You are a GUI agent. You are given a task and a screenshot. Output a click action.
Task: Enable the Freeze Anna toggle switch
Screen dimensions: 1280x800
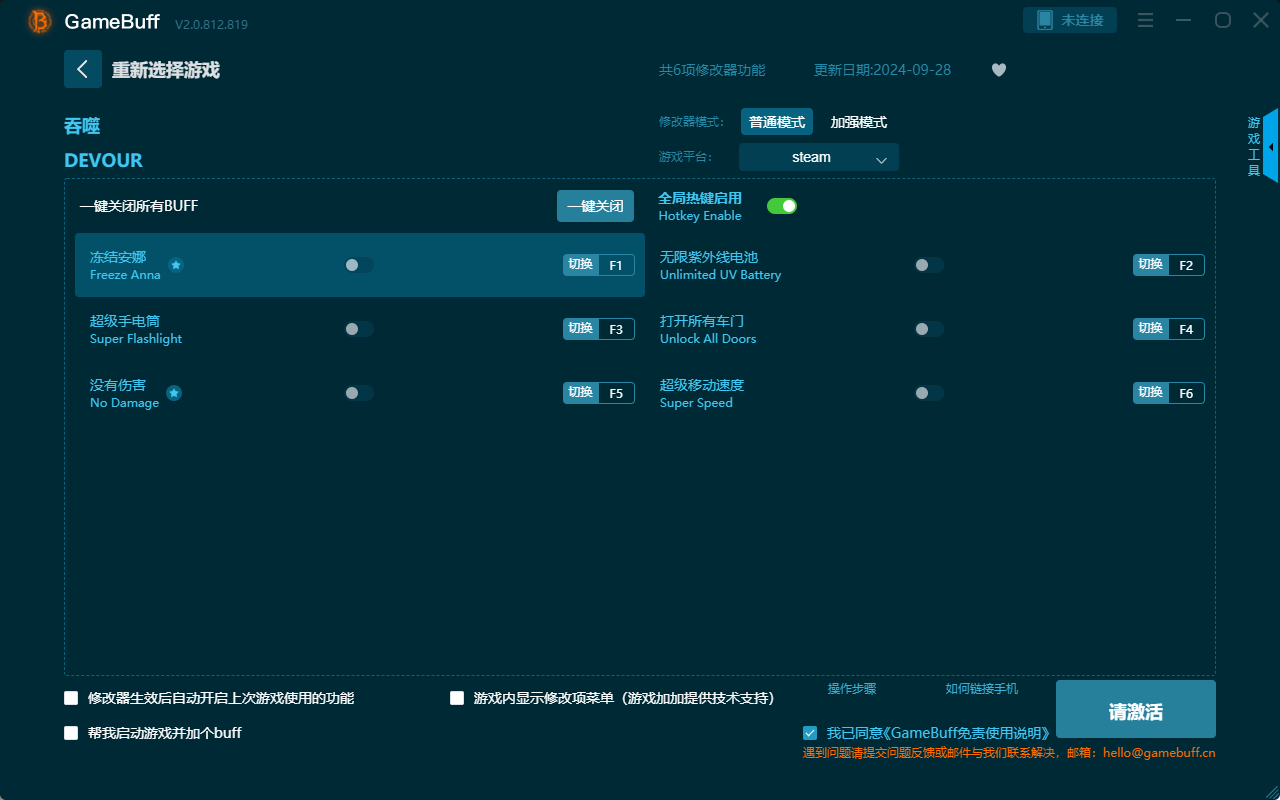tap(359, 264)
